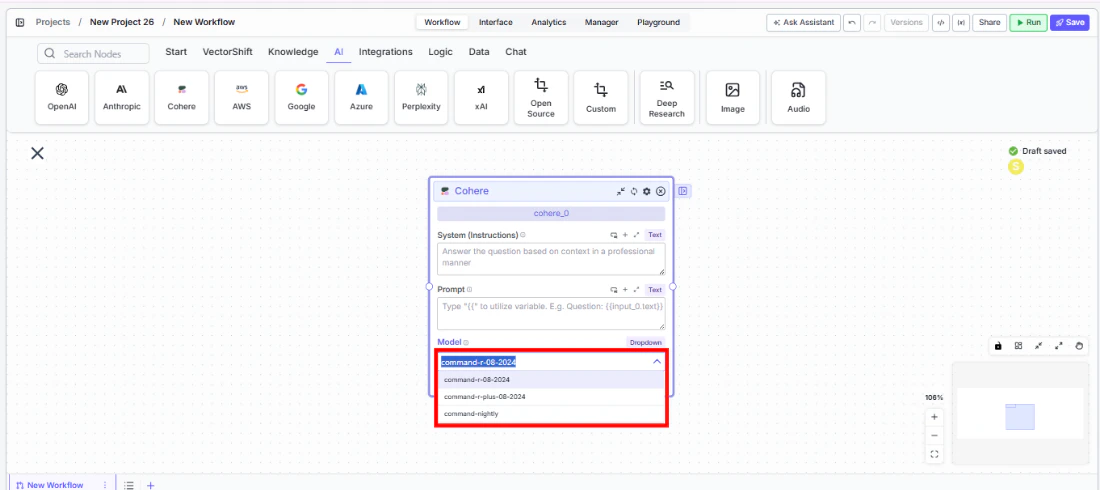This screenshot has width=1100, height=490.
Task: Add the Anthropic node
Action: click(122, 98)
